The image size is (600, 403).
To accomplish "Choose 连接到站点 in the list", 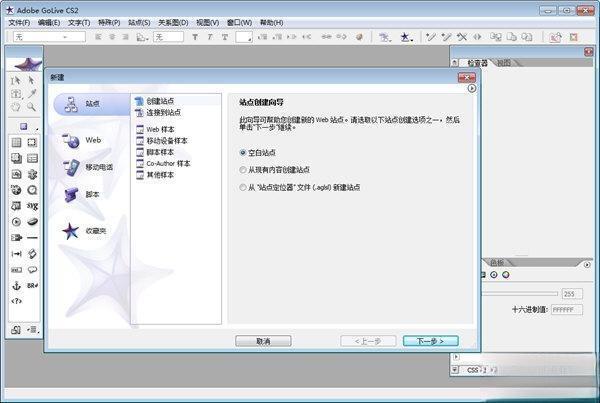I will tap(158, 113).
